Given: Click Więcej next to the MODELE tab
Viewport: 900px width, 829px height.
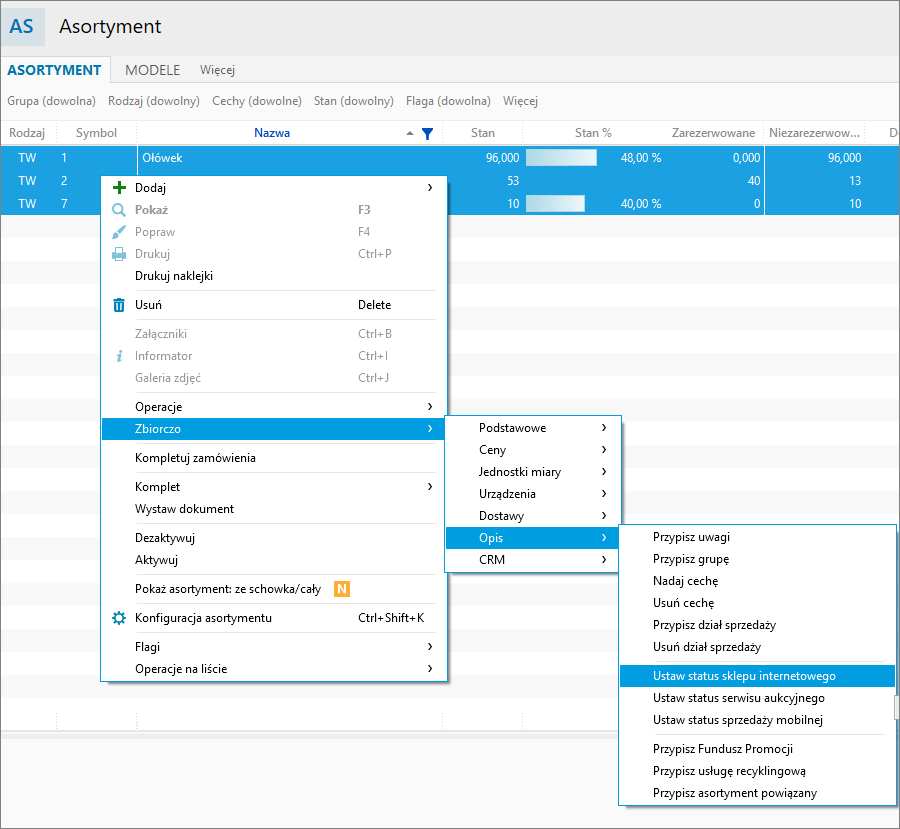Looking at the screenshot, I should pos(217,70).
